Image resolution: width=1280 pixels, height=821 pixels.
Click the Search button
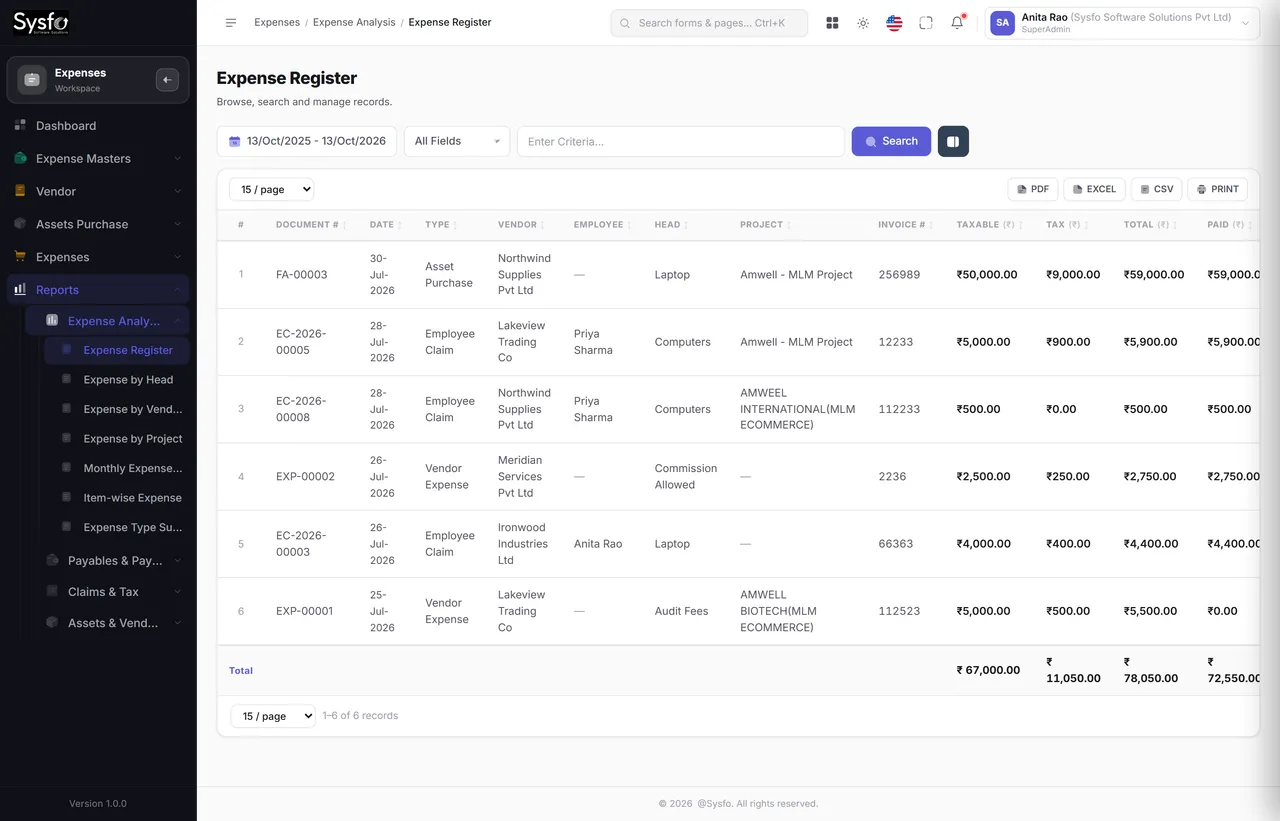[891, 141]
